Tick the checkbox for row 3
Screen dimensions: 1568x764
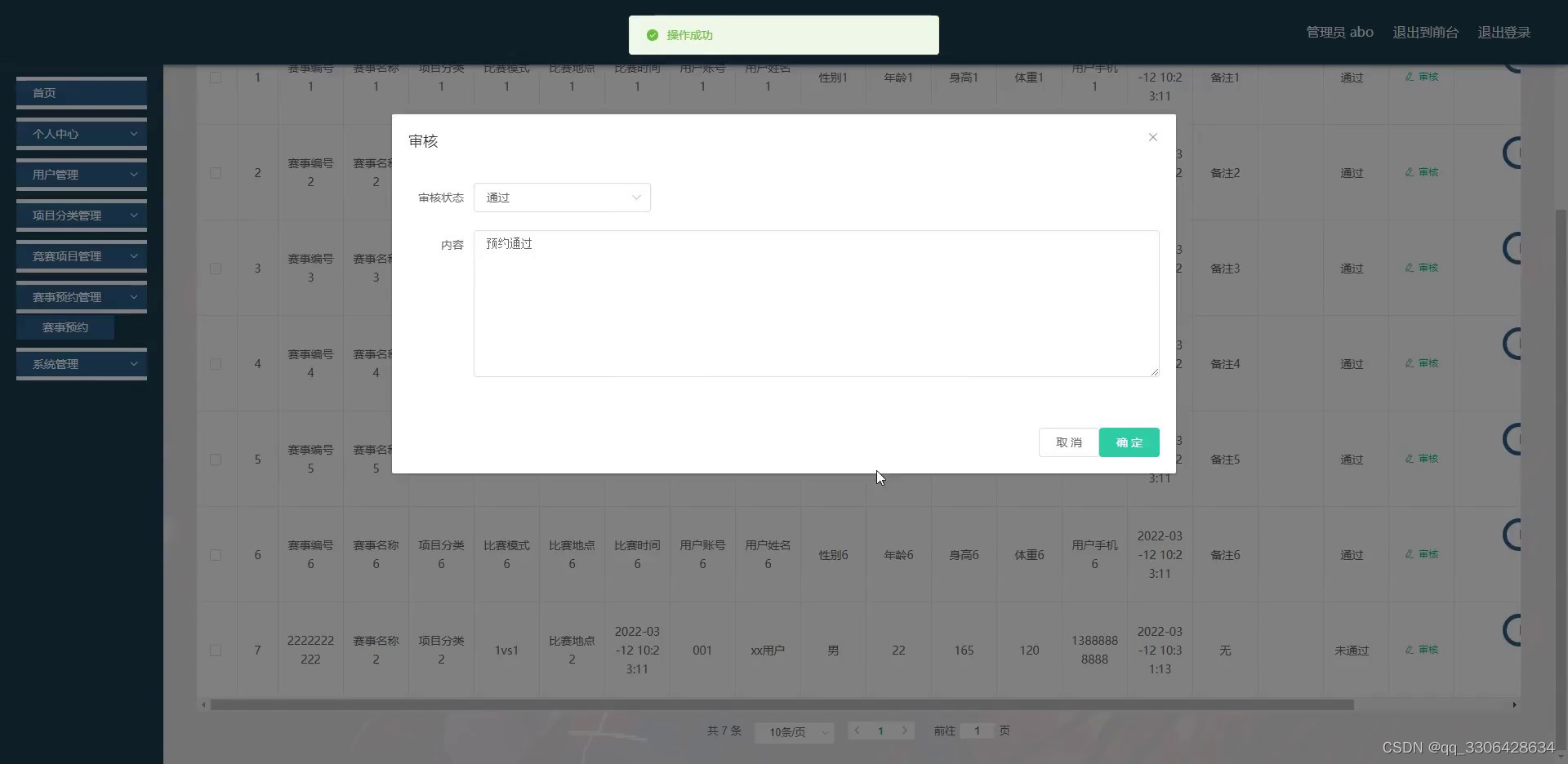tap(216, 269)
